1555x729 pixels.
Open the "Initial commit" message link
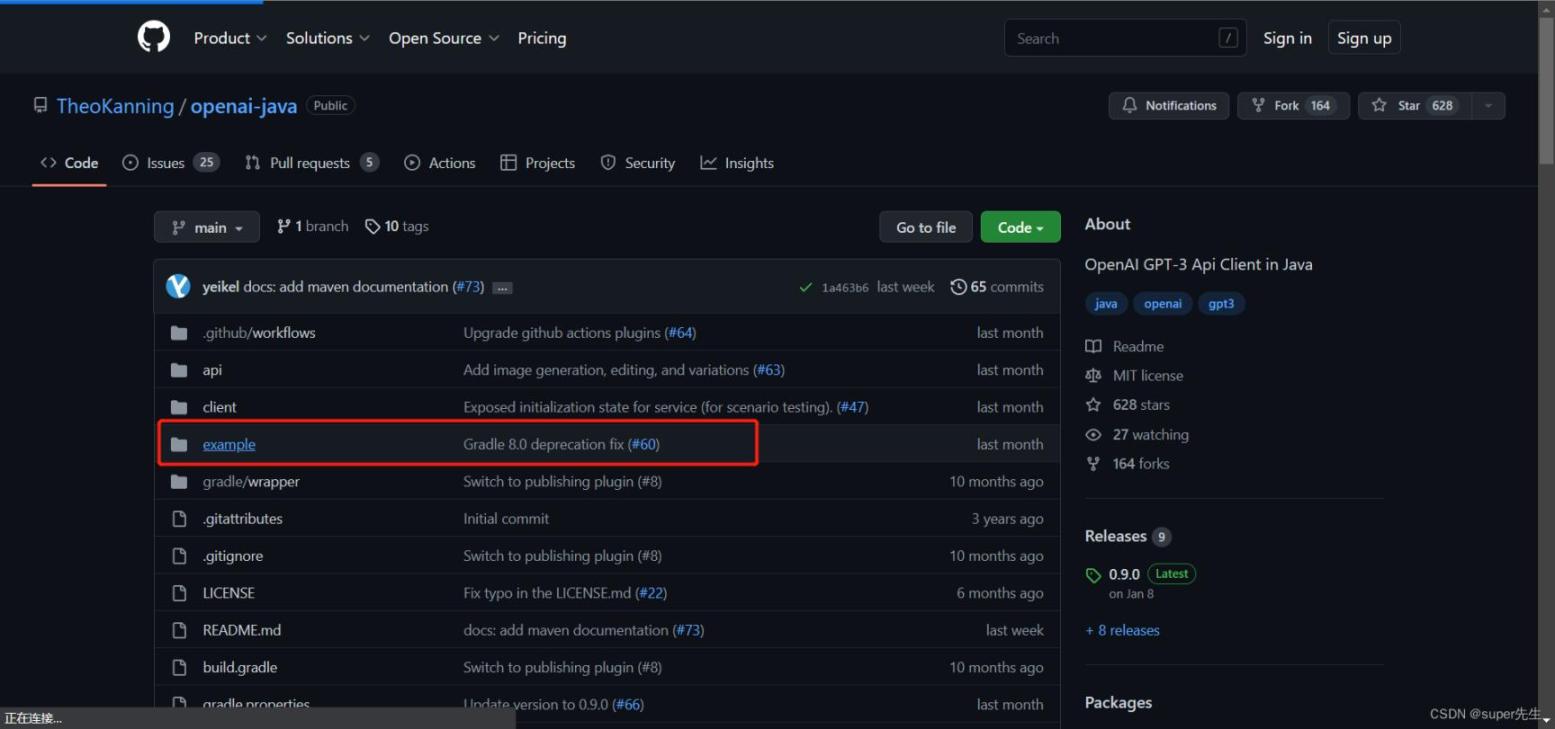(506, 518)
